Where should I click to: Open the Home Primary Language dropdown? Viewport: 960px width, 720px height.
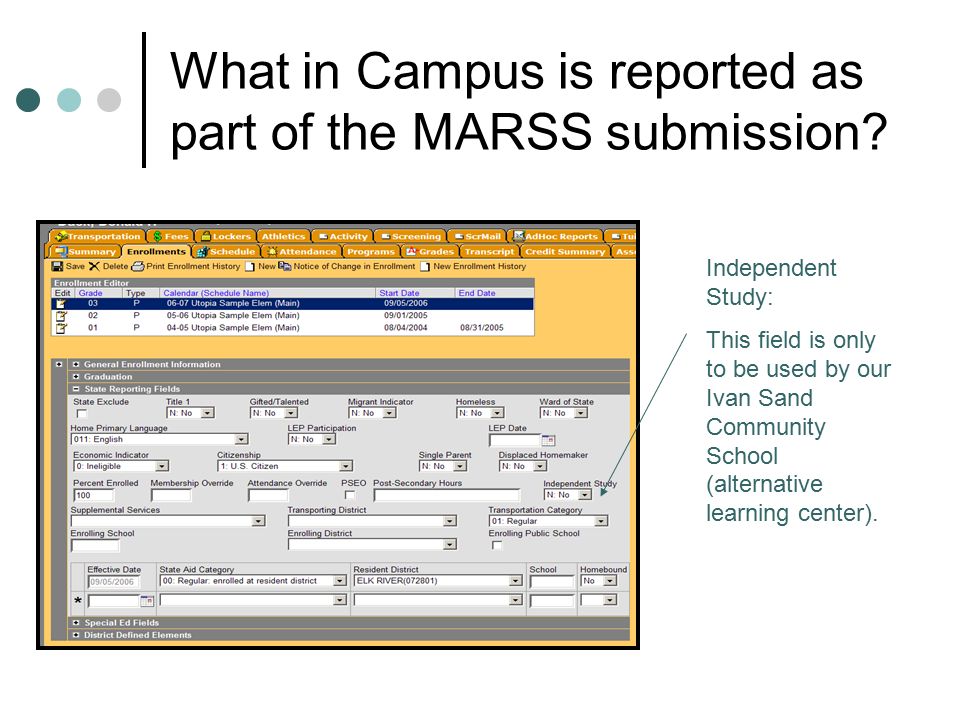[241, 440]
